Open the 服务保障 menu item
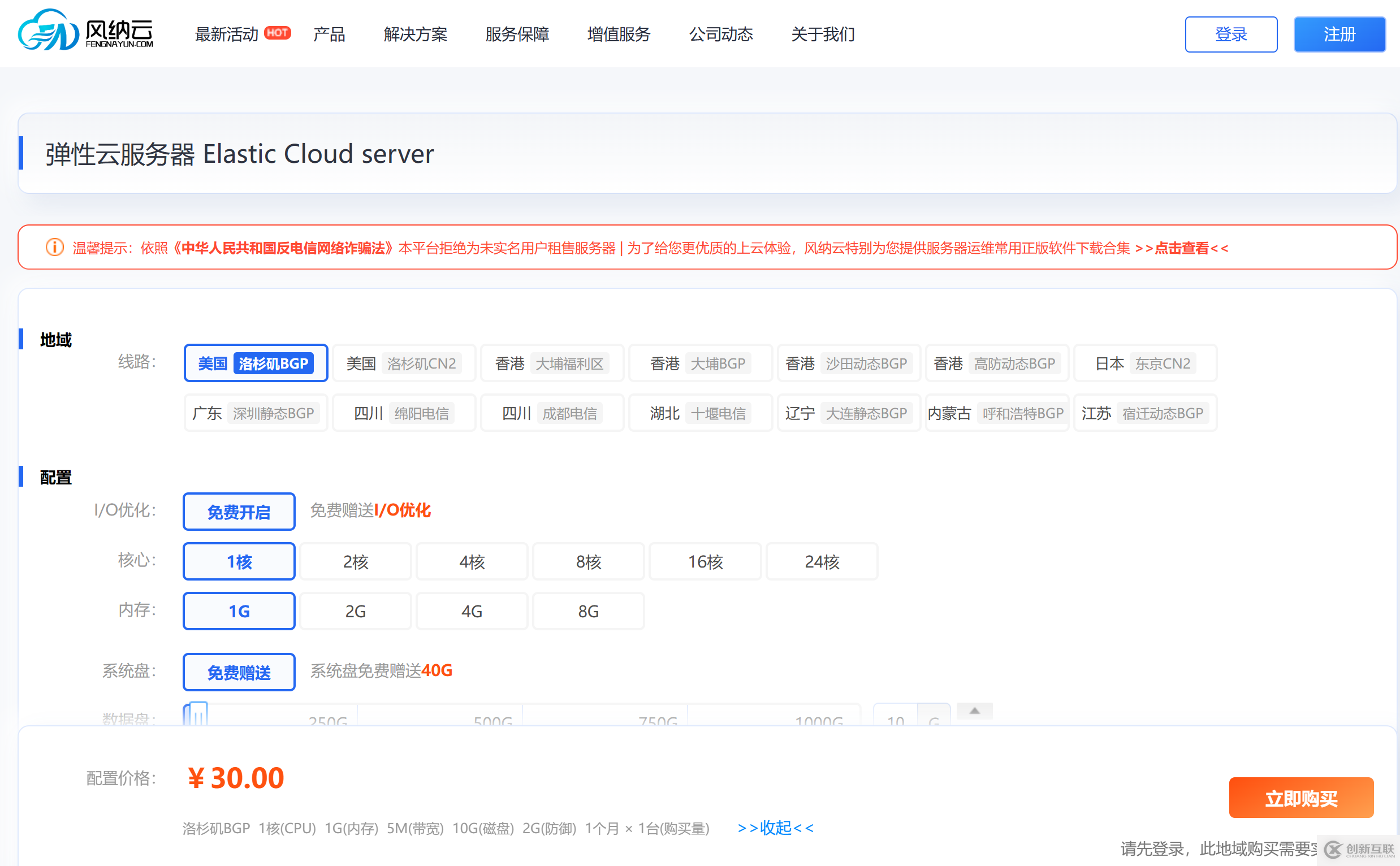 pos(517,34)
